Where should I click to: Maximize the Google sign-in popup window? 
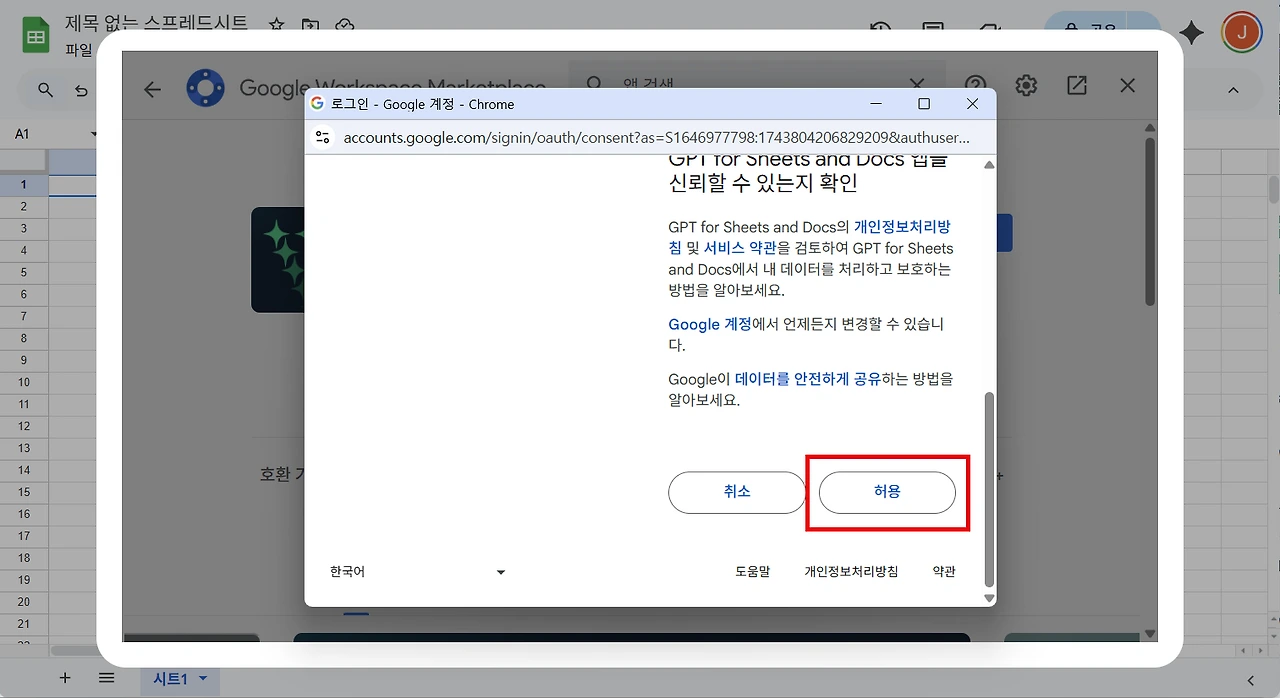924,104
